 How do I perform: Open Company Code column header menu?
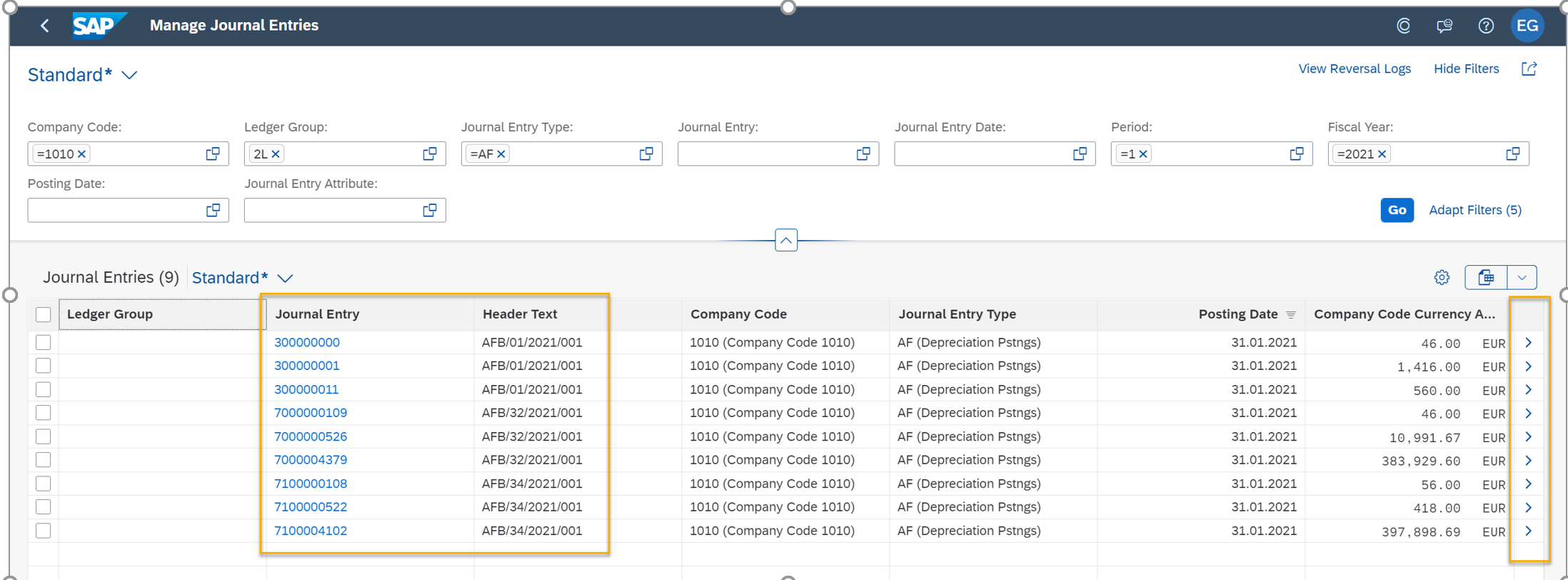(x=785, y=314)
